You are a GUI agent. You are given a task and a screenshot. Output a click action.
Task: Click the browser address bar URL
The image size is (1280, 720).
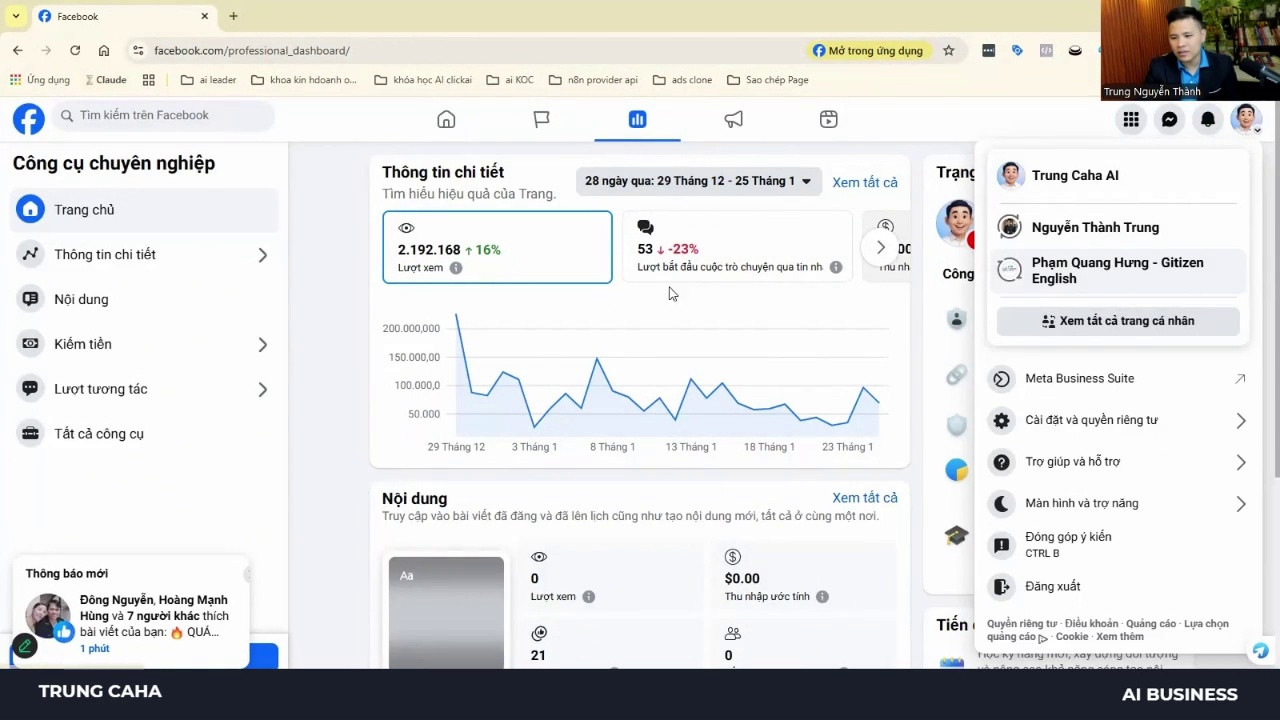click(x=252, y=50)
